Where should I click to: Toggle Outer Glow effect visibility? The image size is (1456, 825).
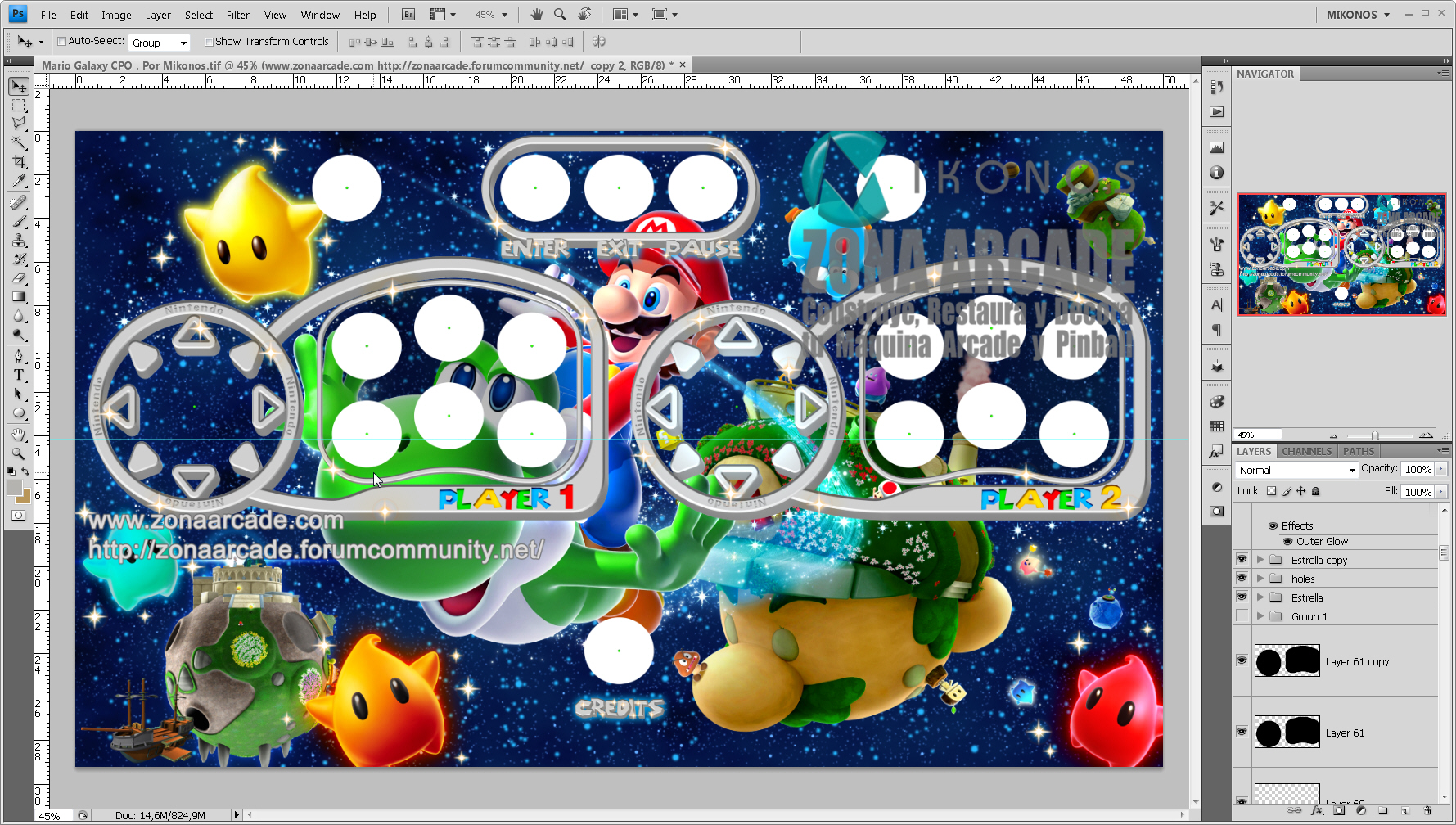click(1287, 541)
